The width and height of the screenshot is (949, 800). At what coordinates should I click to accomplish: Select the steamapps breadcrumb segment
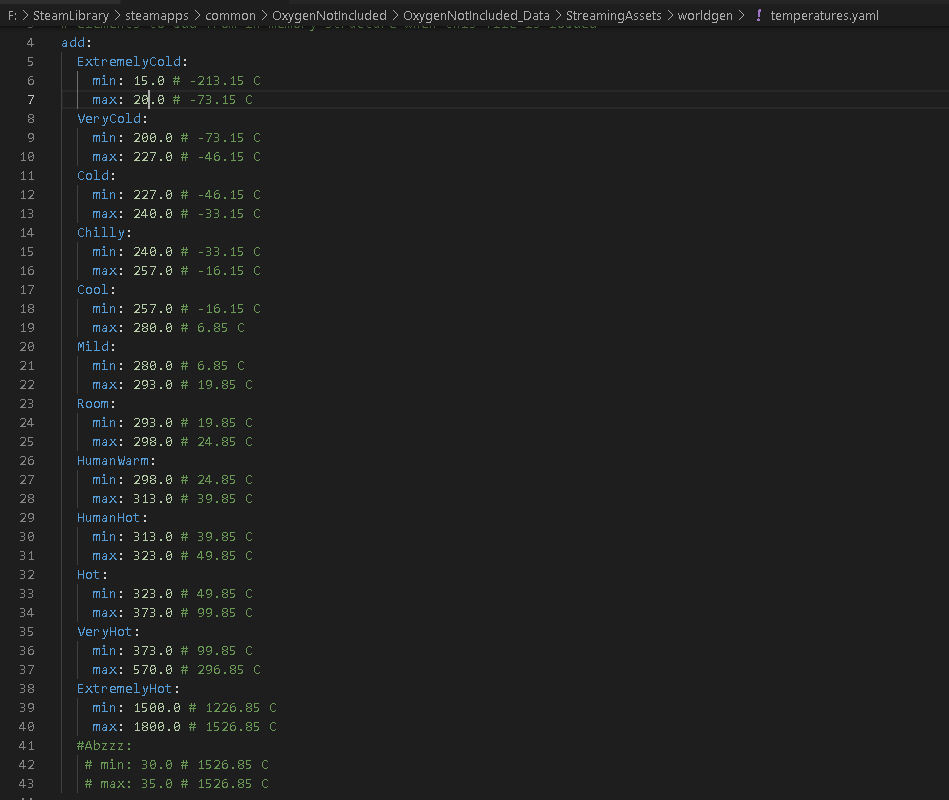161,16
